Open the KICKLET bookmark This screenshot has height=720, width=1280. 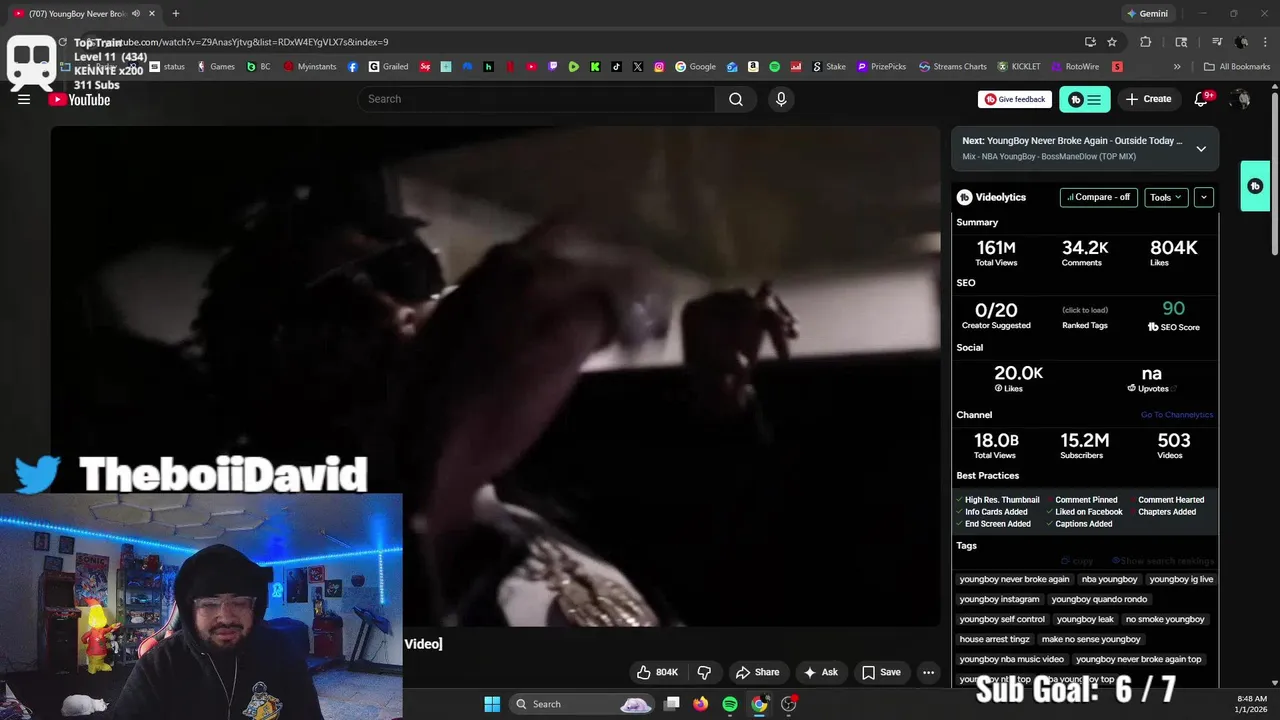(x=1018, y=67)
